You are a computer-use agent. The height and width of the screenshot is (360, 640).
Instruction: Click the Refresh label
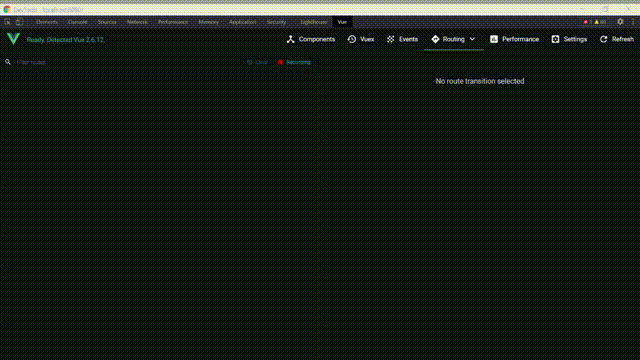coord(622,39)
